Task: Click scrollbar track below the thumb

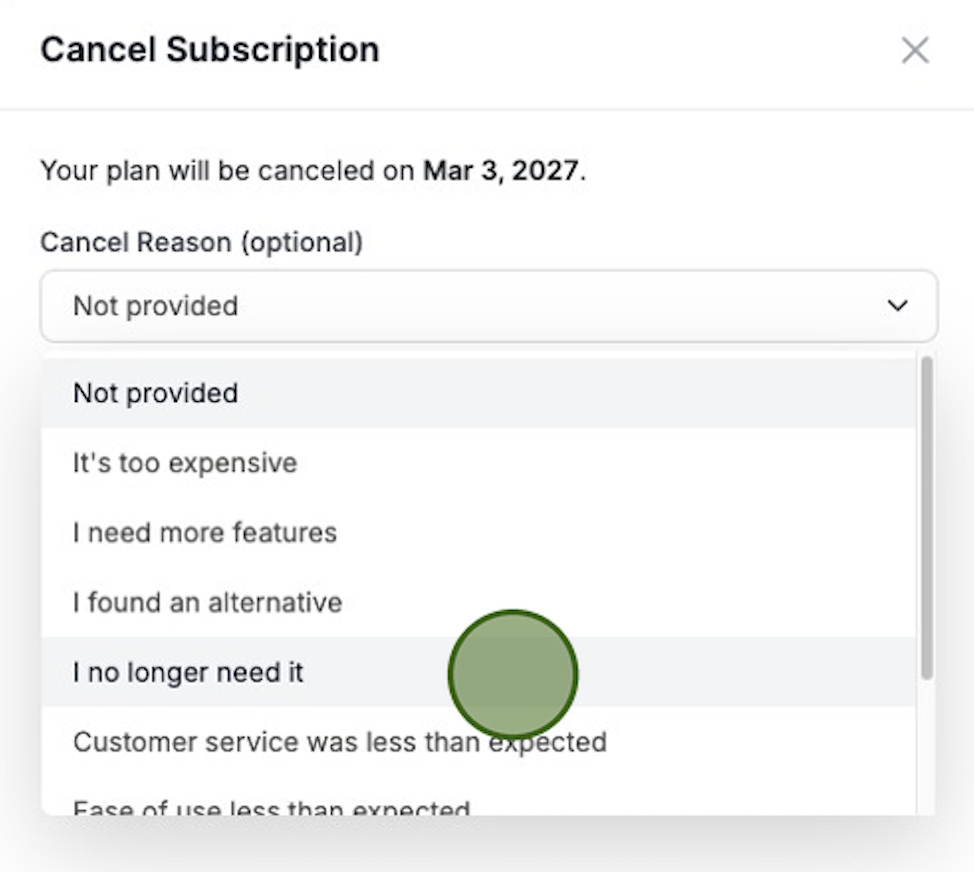Action: tap(927, 750)
